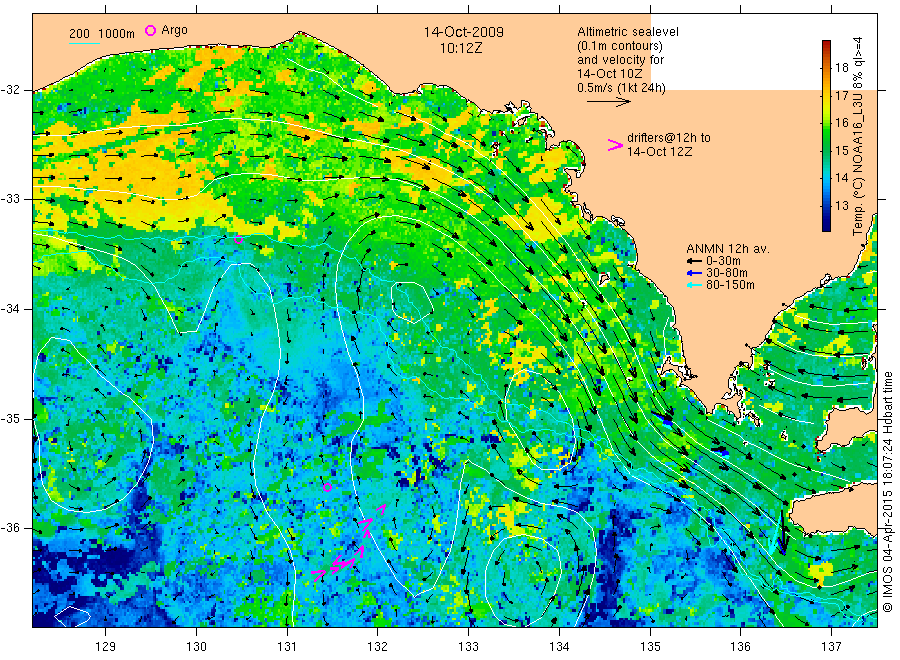Viewport: 900px width, 660px height.
Task: Click the cyan 1000m isobath legend line
Action: pyautogui.click(x=84, y=43)
